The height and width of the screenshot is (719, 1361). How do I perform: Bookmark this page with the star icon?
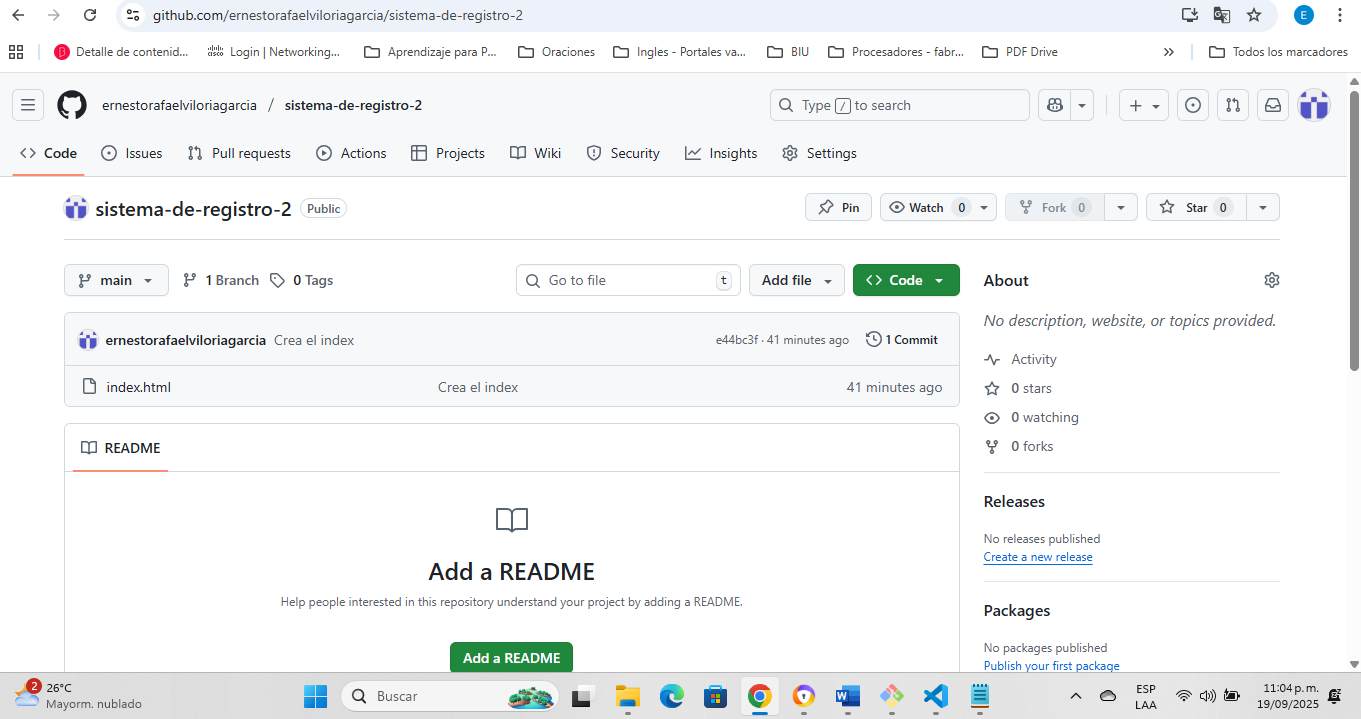pyautogui.click(x=1254, y=15)
